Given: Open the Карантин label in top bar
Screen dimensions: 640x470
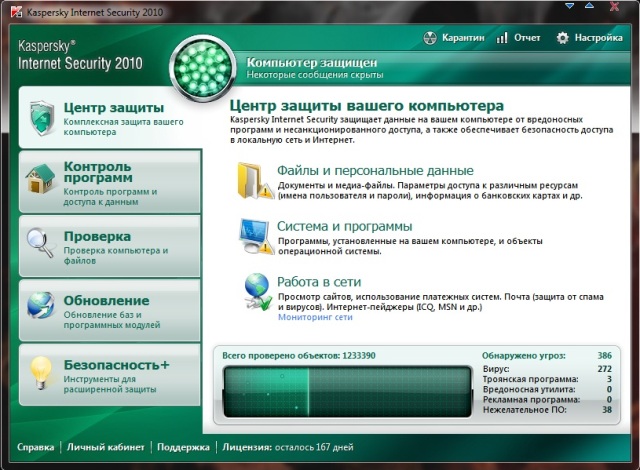Looking at the screenshot, I should tap(463, 38).
